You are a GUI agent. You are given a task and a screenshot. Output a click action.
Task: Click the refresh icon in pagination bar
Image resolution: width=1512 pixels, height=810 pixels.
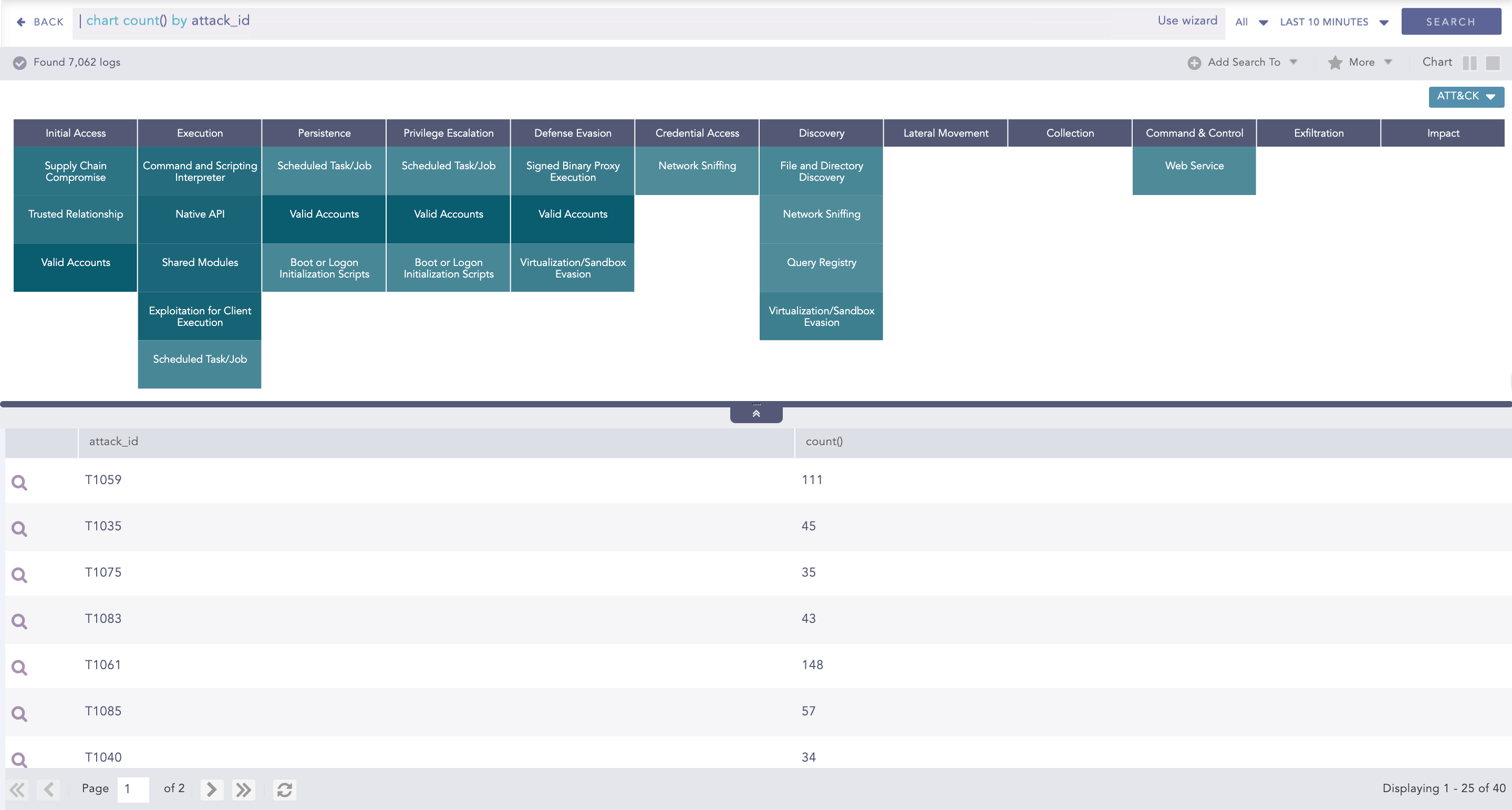click(x=285, y=790)
